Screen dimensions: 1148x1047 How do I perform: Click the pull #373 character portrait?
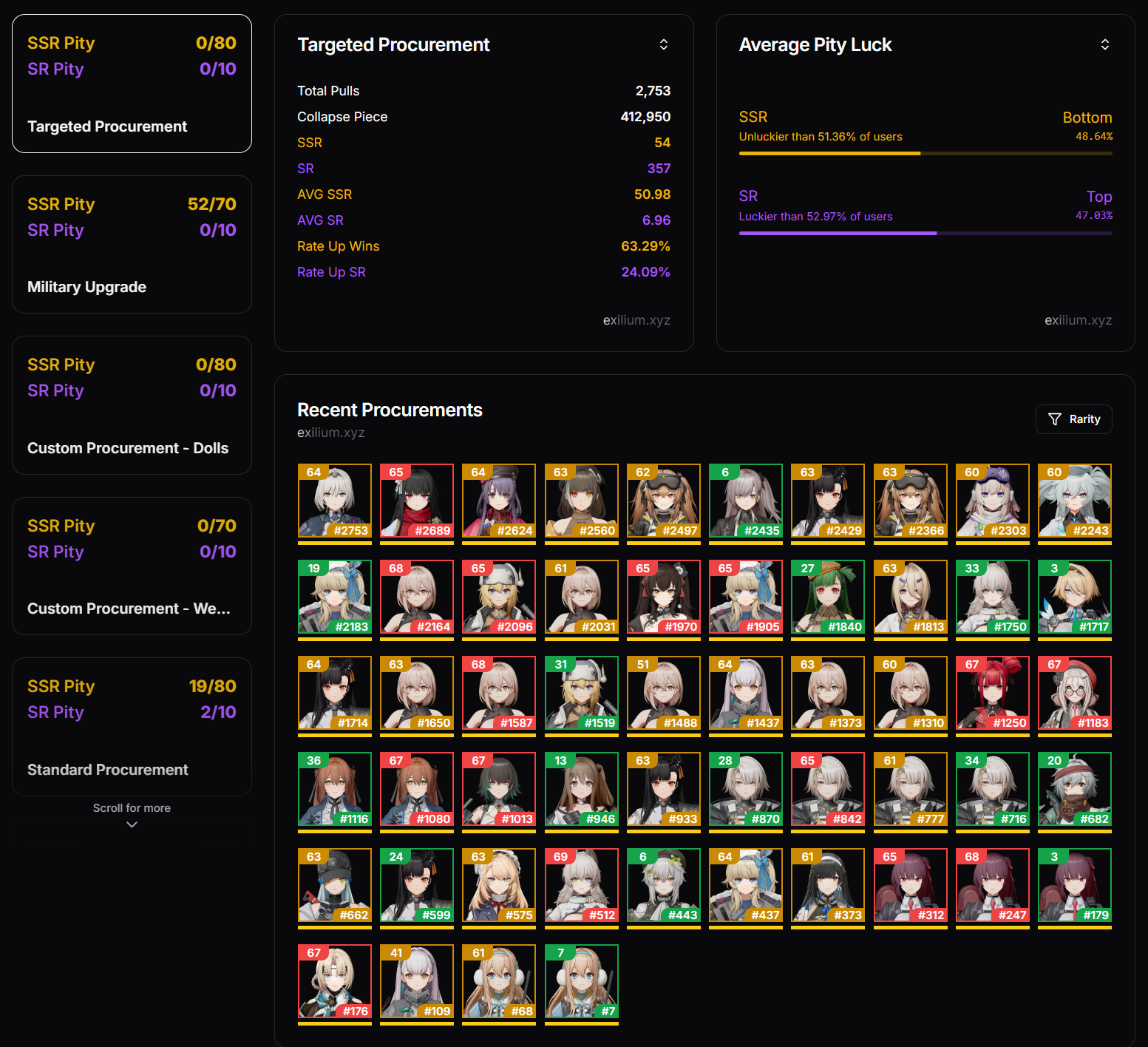(828, 885)
